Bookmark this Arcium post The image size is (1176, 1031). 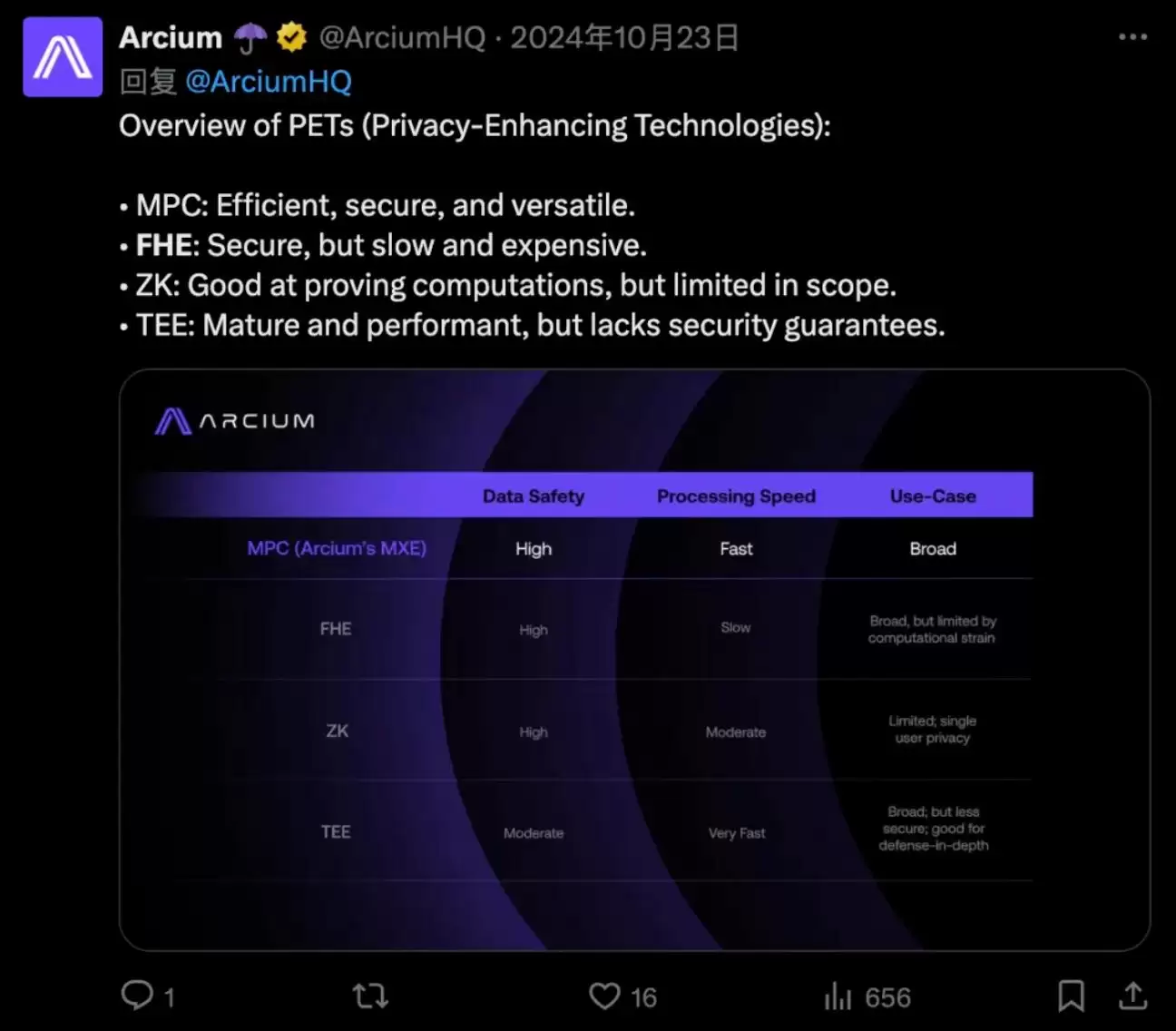coord(1071,997)
